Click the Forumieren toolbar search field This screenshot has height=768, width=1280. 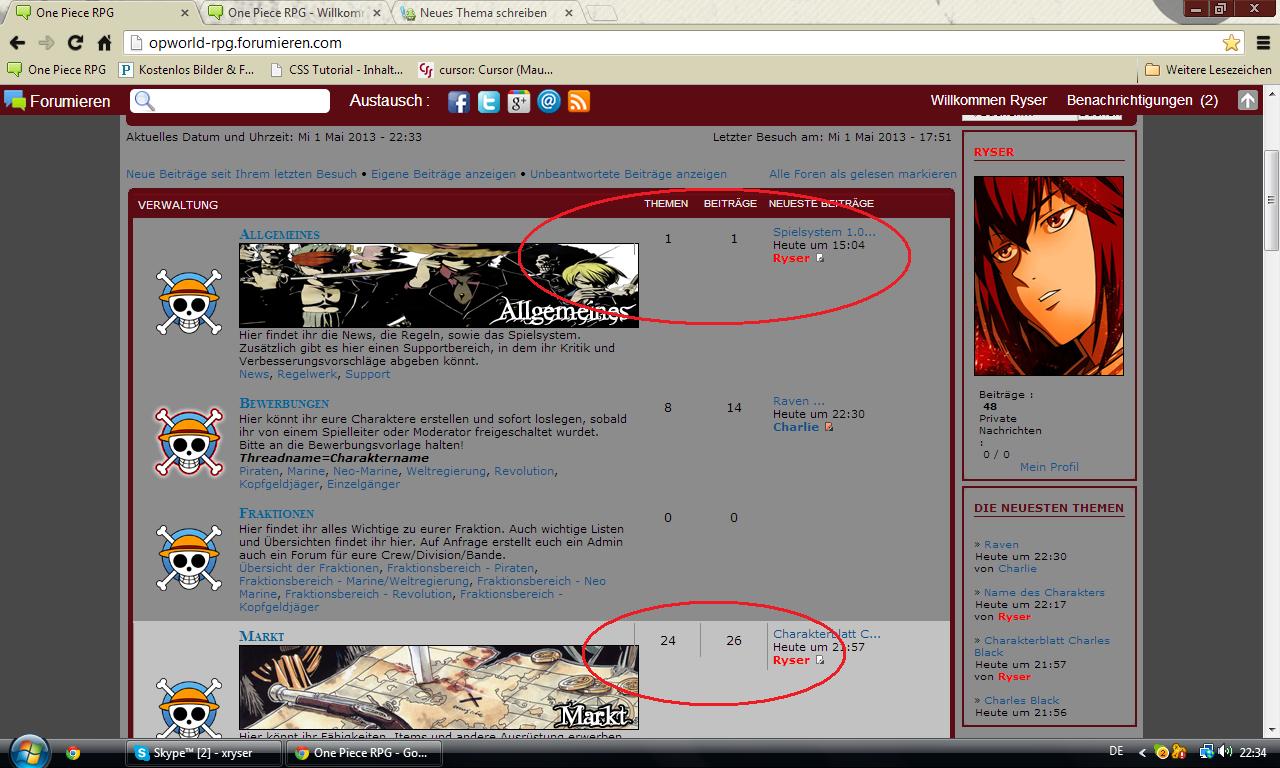click(230, 101)
